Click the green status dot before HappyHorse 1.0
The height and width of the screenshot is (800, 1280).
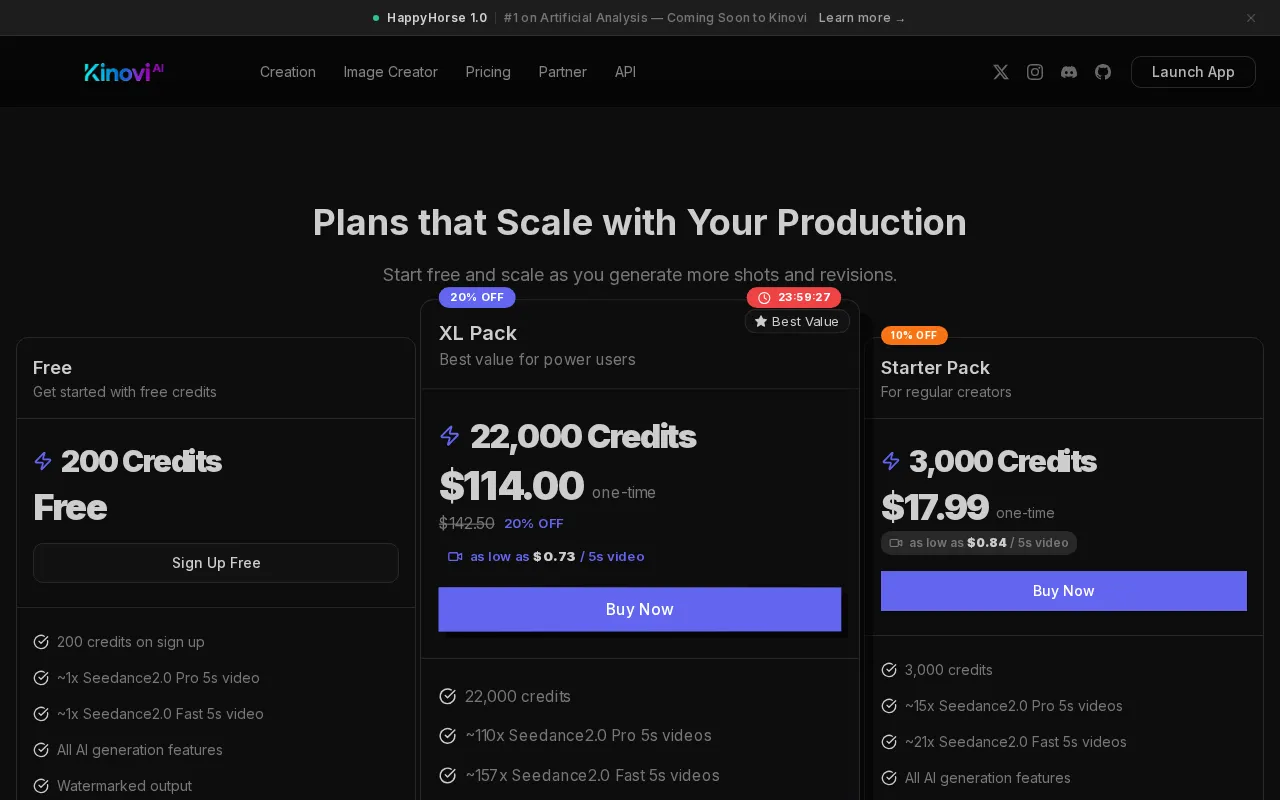[376, 18]
